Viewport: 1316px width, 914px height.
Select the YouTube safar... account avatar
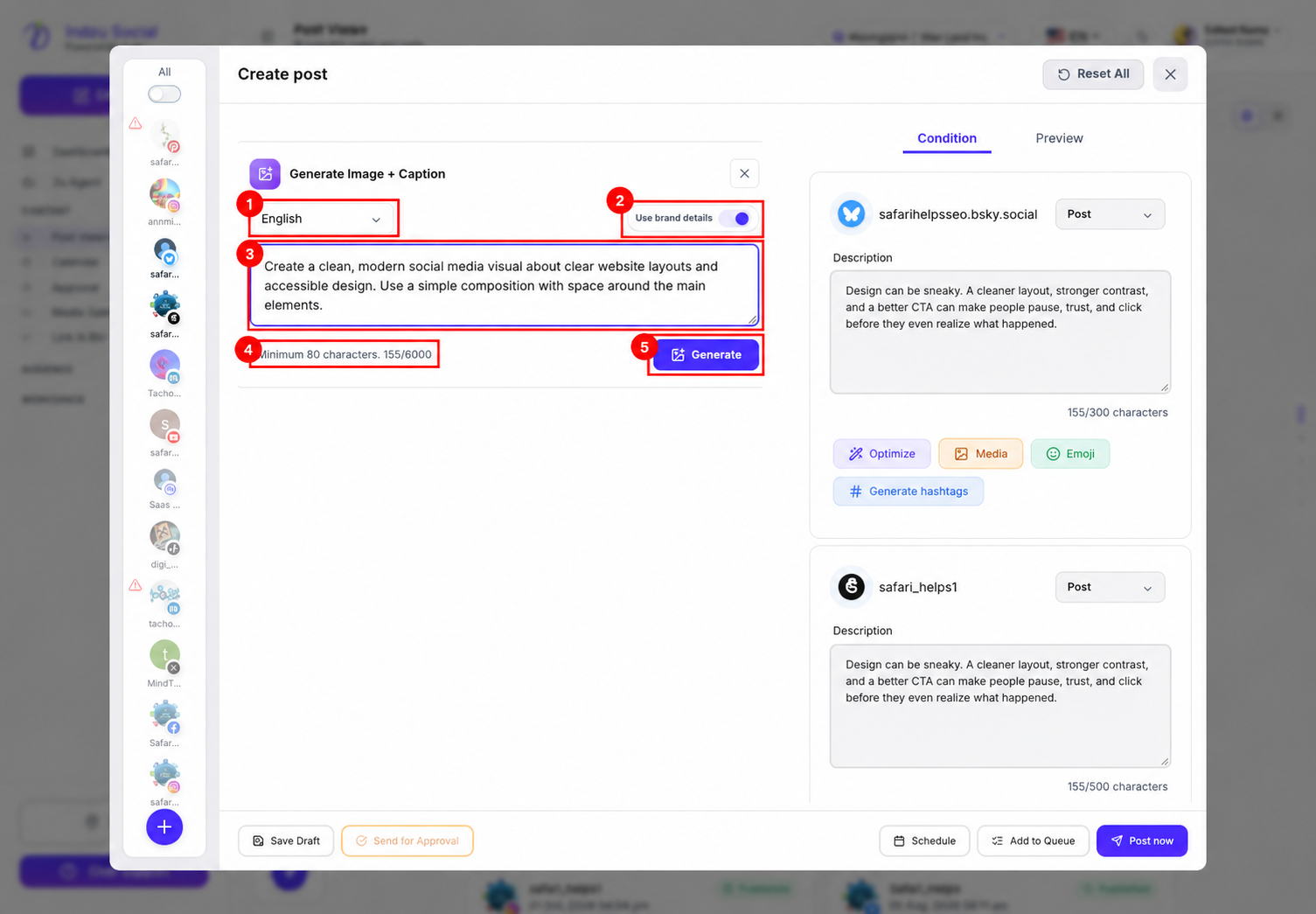[164, 427]
